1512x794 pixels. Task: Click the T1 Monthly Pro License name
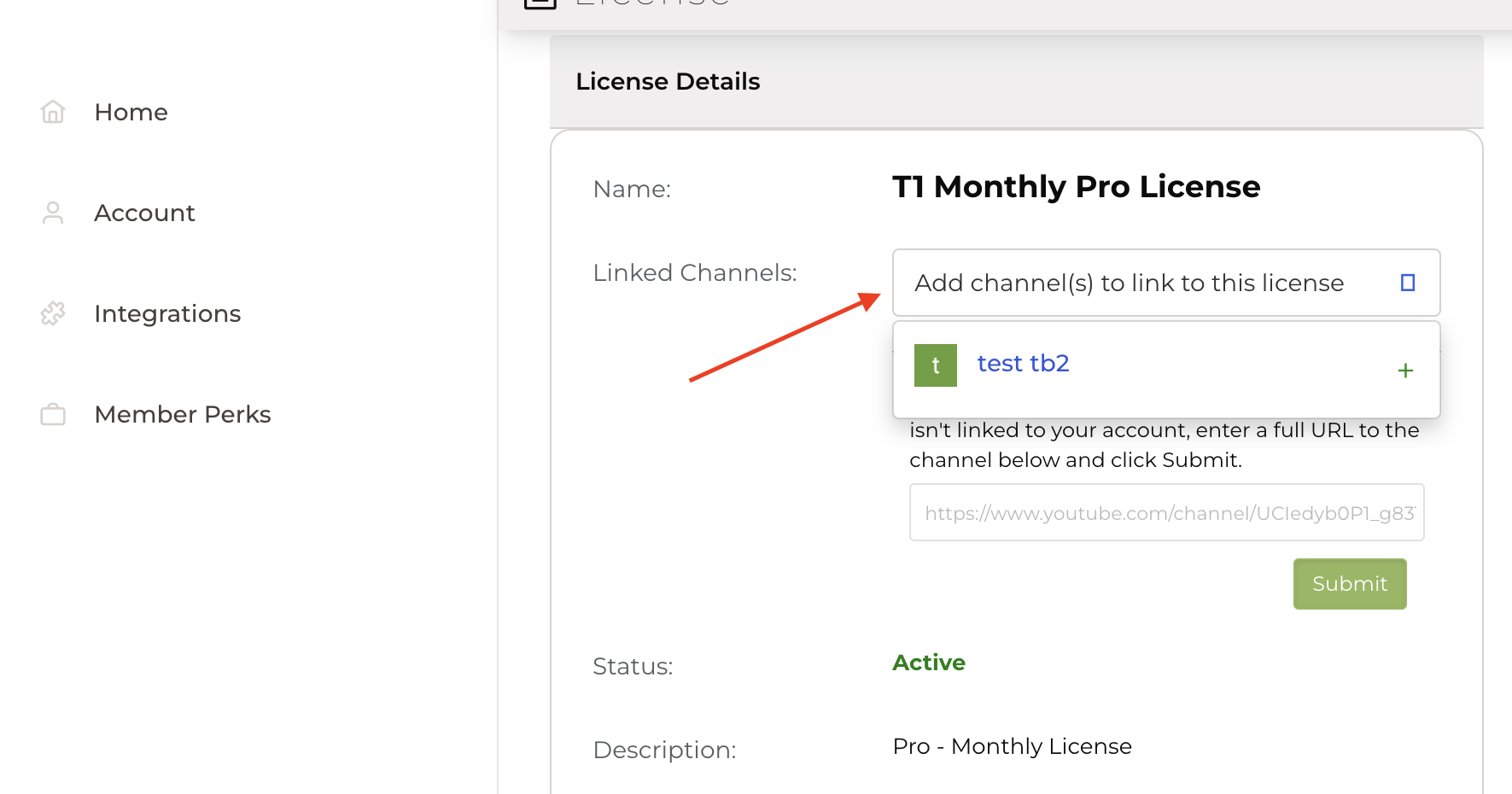[1076, 187]
